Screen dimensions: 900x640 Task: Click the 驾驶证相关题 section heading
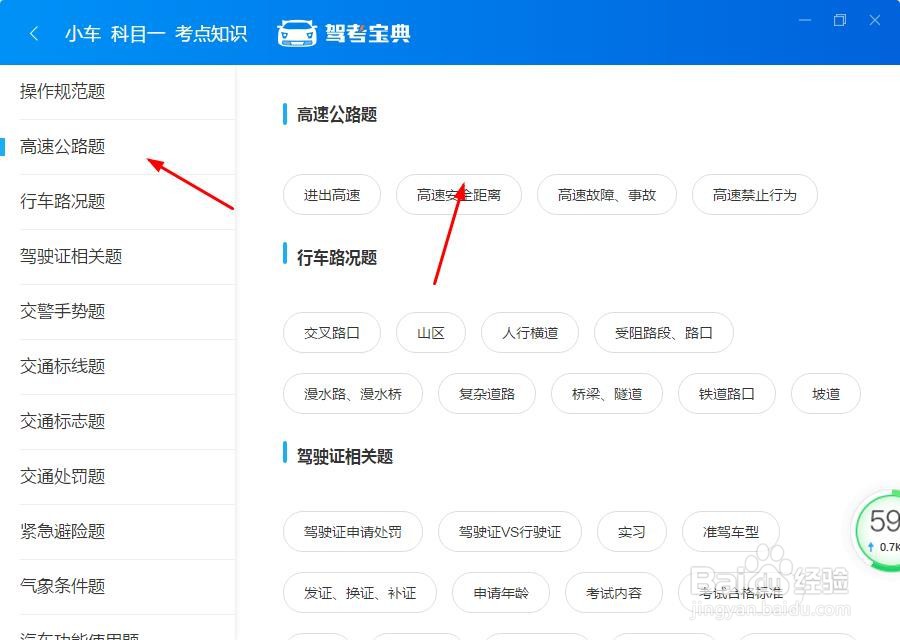pos(344,457)
